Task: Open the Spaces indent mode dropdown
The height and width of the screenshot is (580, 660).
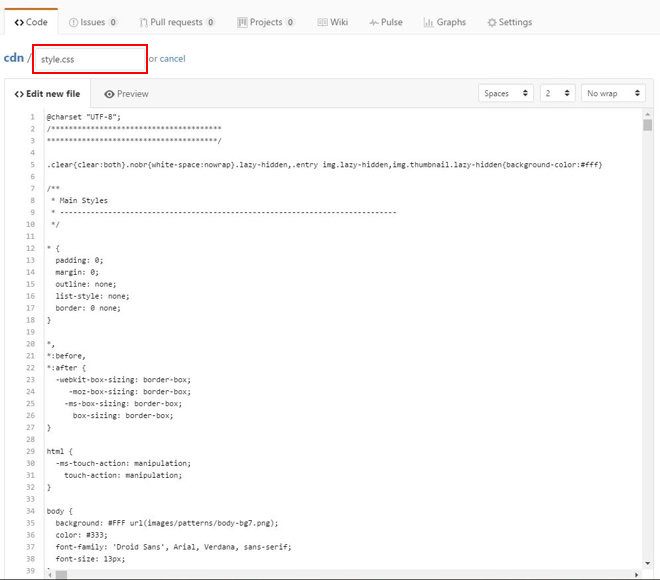Action: click(x=506, y=93)
